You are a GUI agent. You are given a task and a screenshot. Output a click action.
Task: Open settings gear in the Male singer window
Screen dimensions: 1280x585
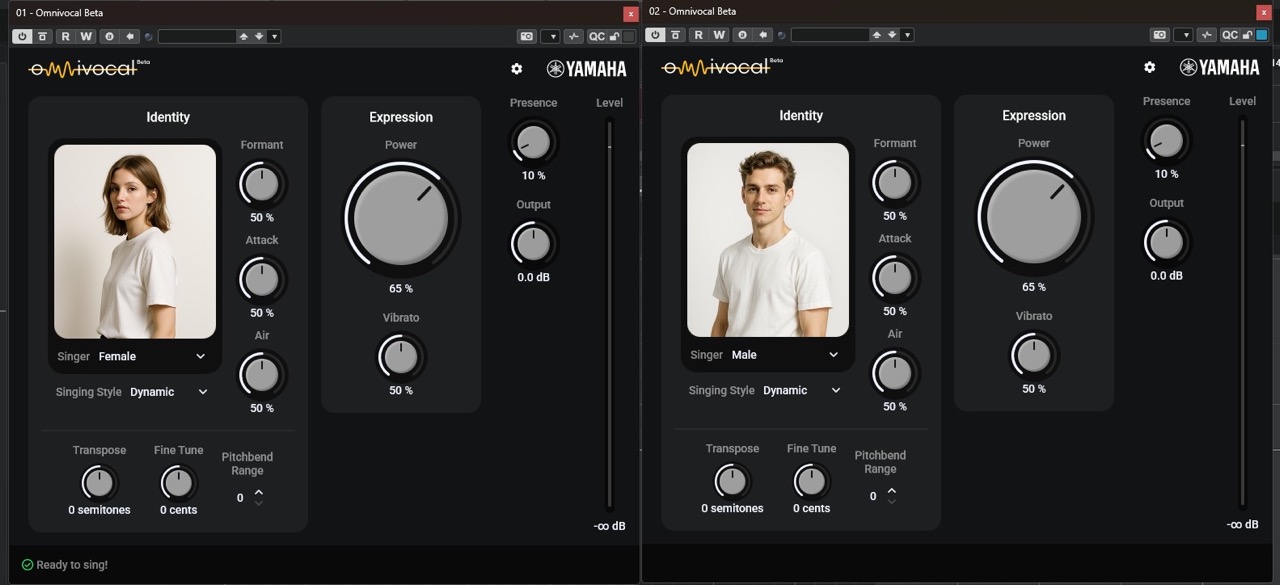(1149, 67)
